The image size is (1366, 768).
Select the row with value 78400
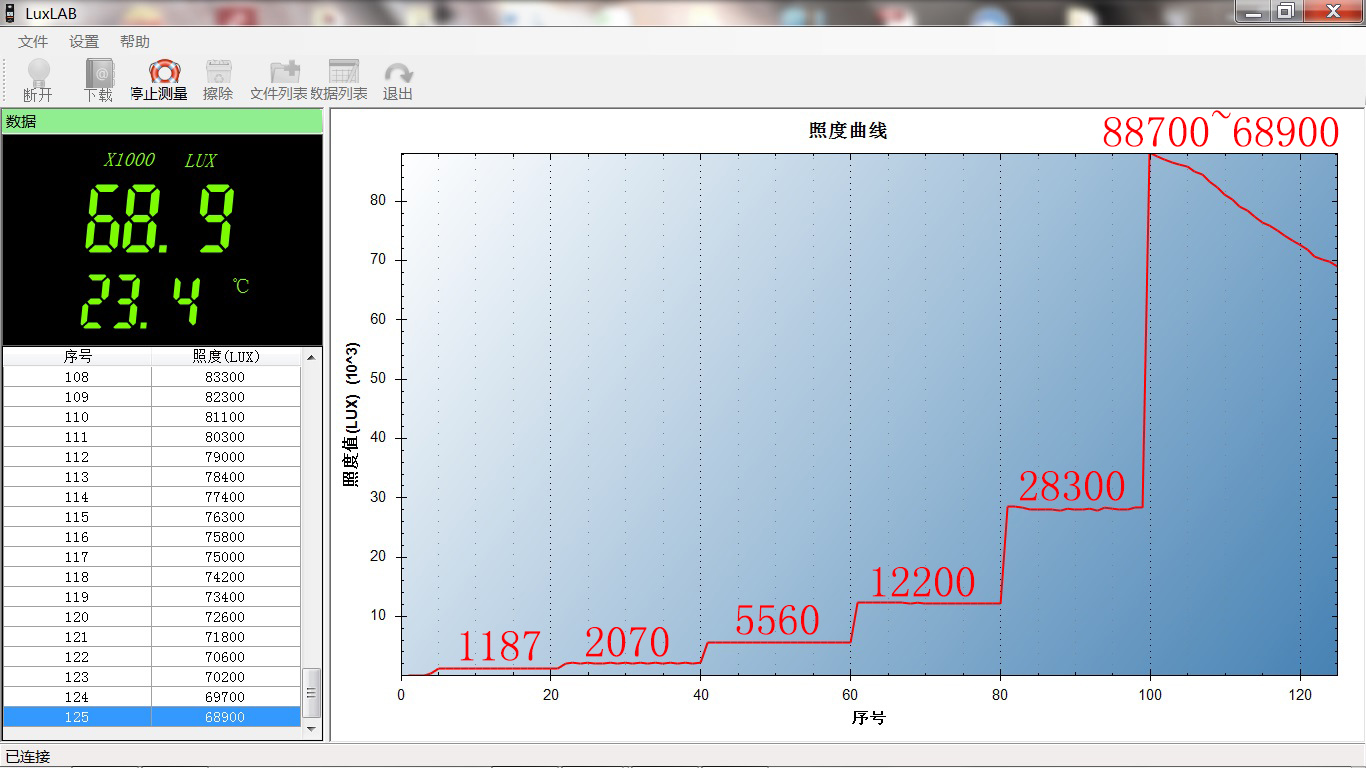click(x=152, y=477)
